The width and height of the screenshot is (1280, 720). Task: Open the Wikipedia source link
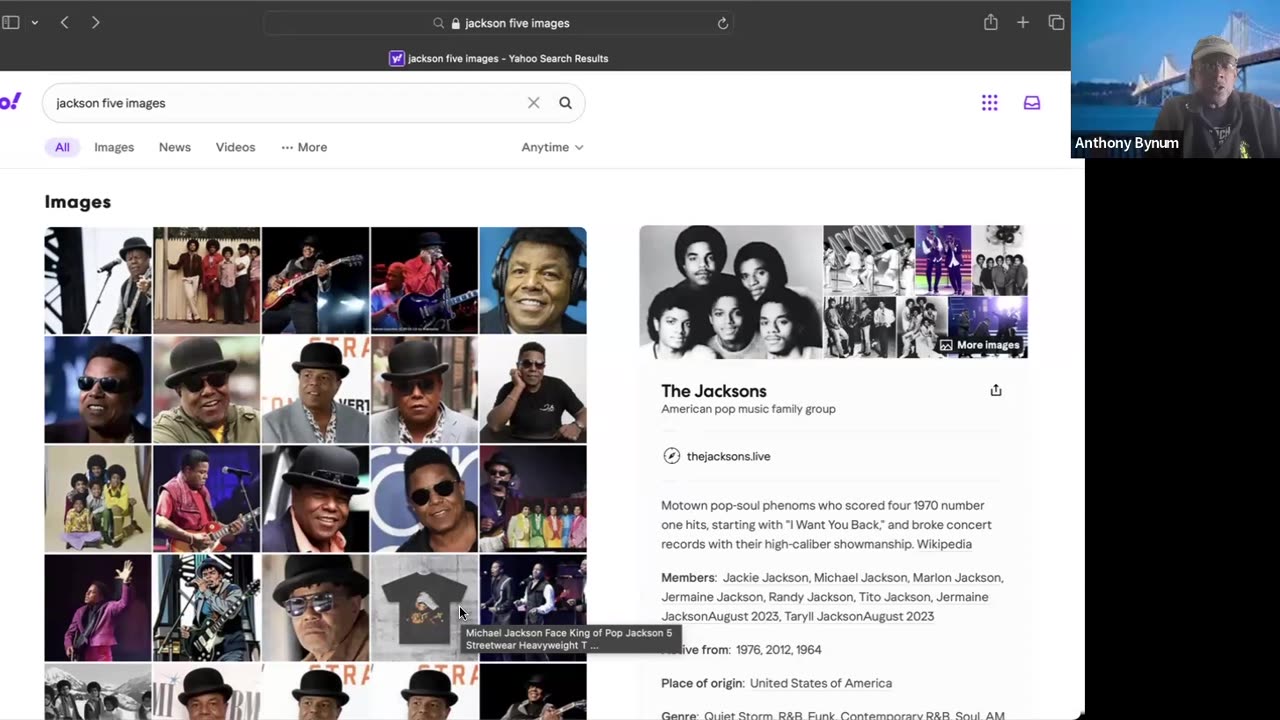tap(944, 544)
